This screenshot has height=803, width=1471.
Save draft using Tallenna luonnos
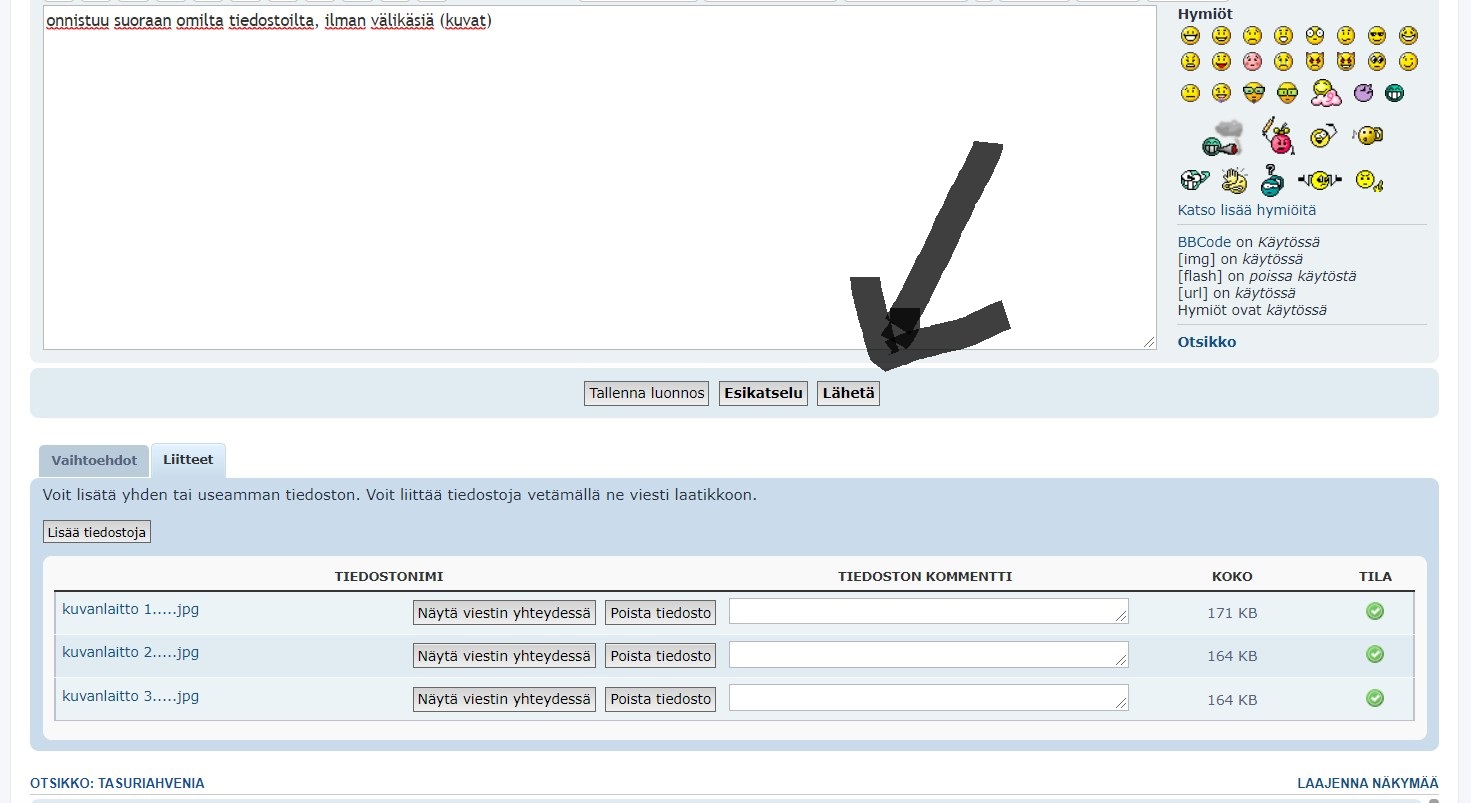pyautogui.click(x=647, y=393)
